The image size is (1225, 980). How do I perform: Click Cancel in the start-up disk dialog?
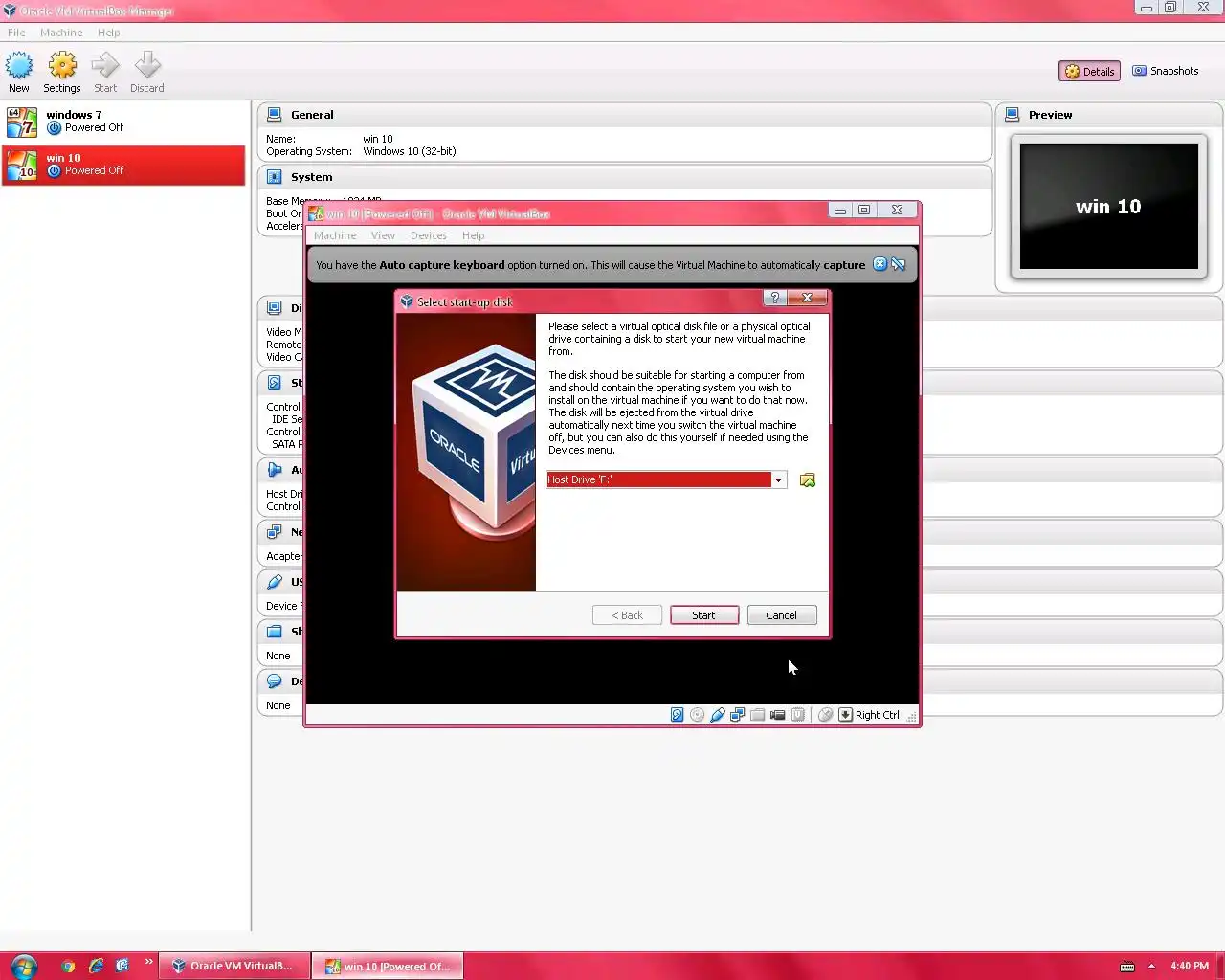point(782,615)
